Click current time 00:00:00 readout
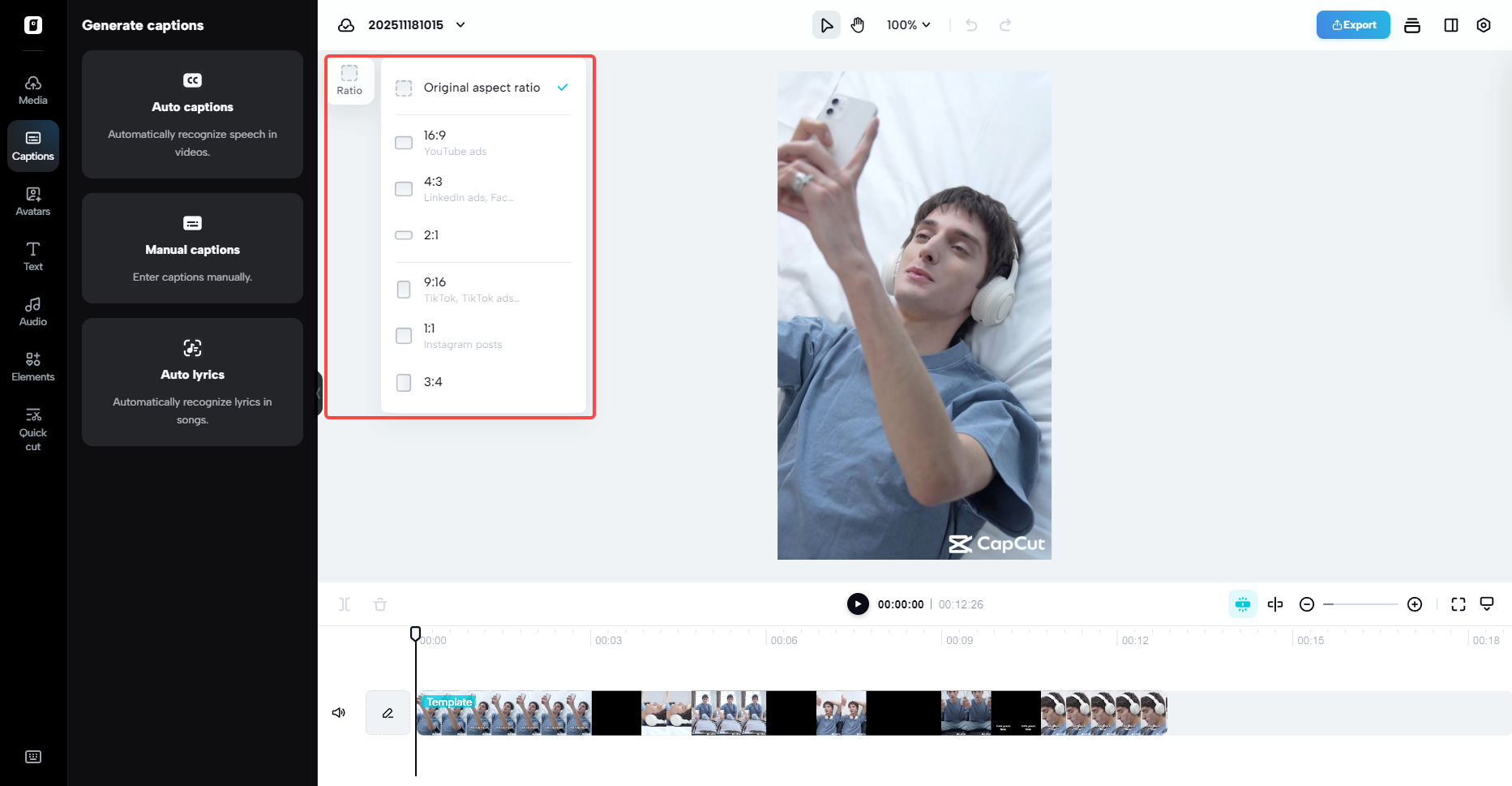This screenshot has height=786, width=1512. [x=901, y=604]
